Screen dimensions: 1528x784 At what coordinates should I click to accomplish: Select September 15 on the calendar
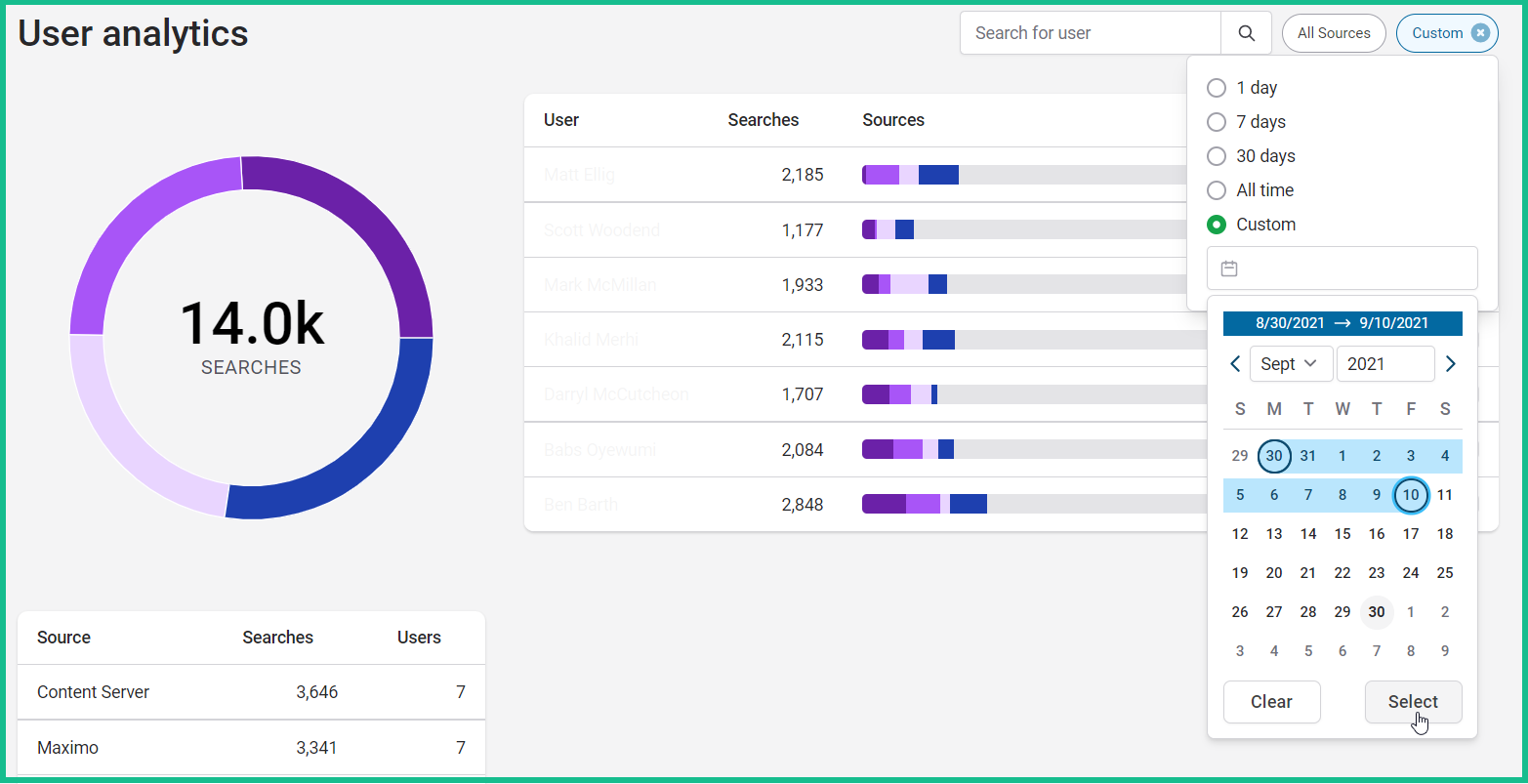click(x=1342, y=533)
